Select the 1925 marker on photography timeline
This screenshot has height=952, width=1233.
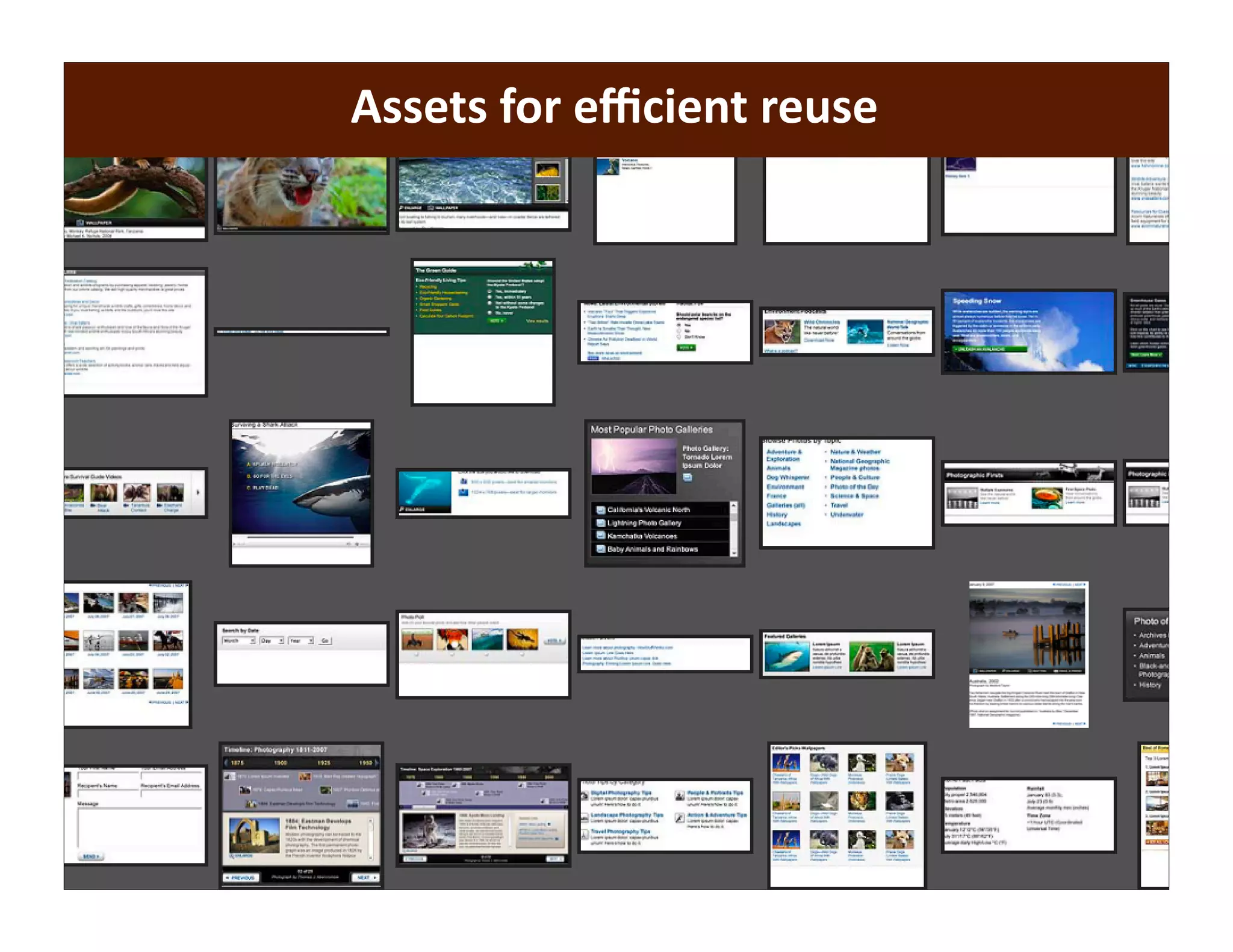click(x=324, y=762)
